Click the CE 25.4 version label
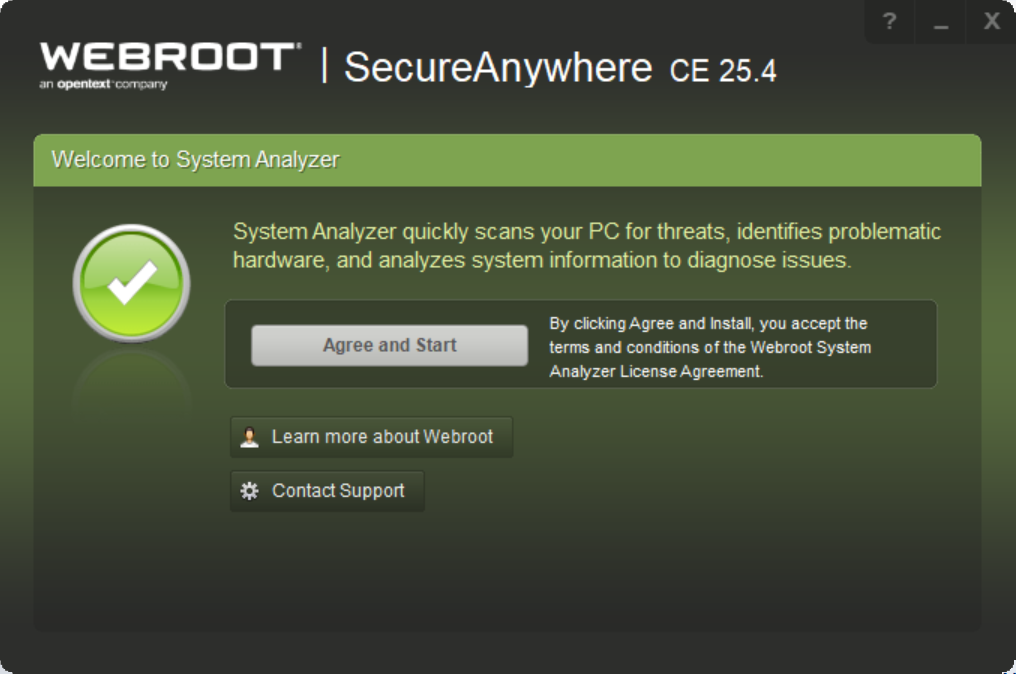 pyautogui.click(x=725, y=71)
